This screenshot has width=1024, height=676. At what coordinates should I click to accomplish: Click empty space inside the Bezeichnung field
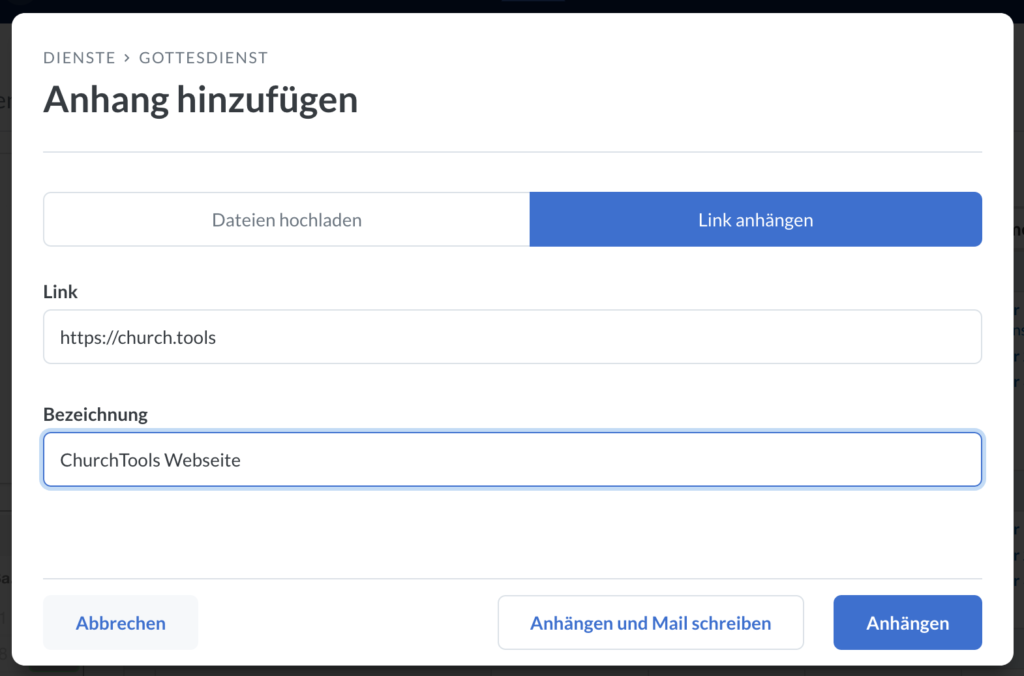tap(607, 460)
